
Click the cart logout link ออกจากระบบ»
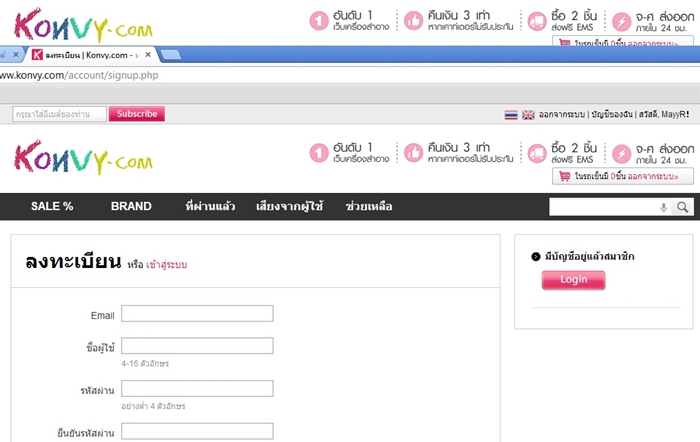pos(653,176)
